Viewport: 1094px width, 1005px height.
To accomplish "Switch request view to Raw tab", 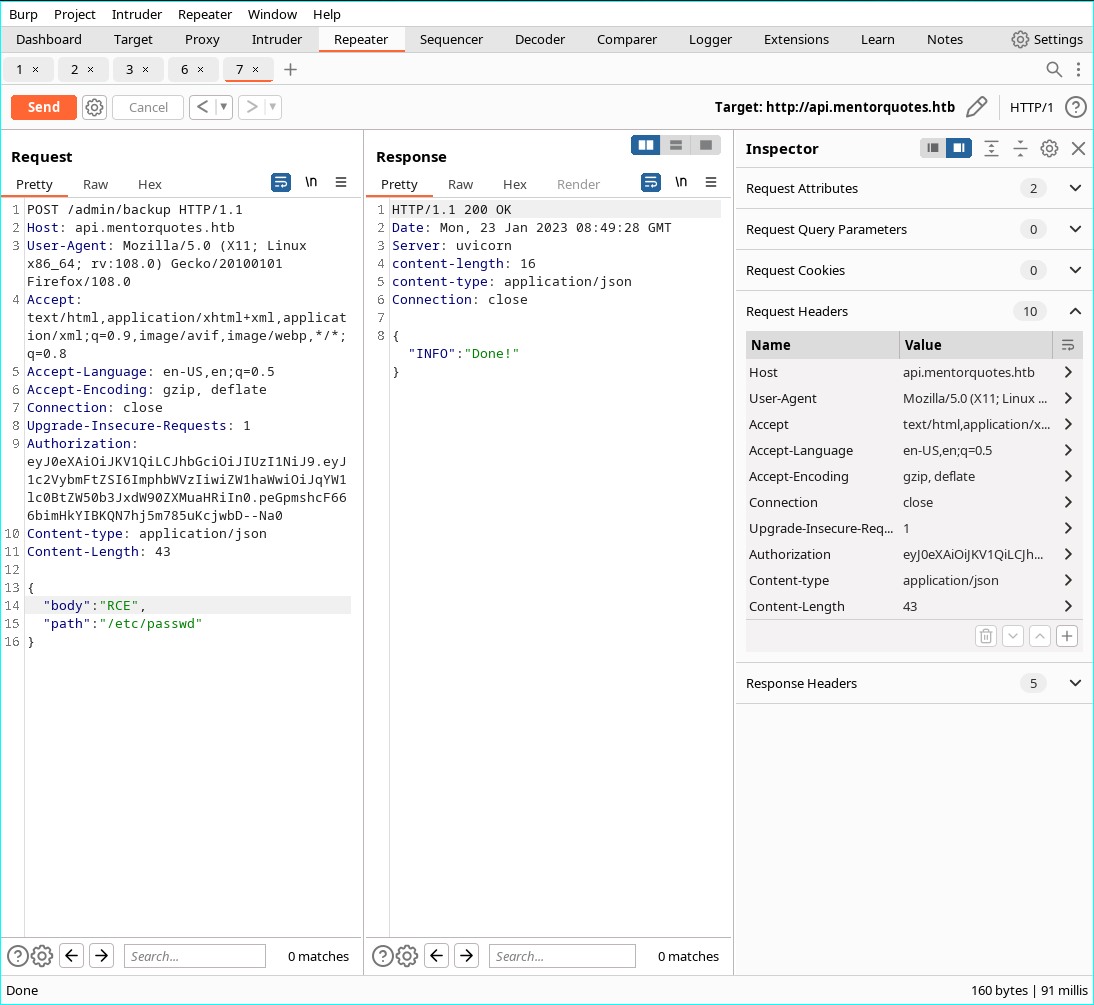I will click(96, 184).
